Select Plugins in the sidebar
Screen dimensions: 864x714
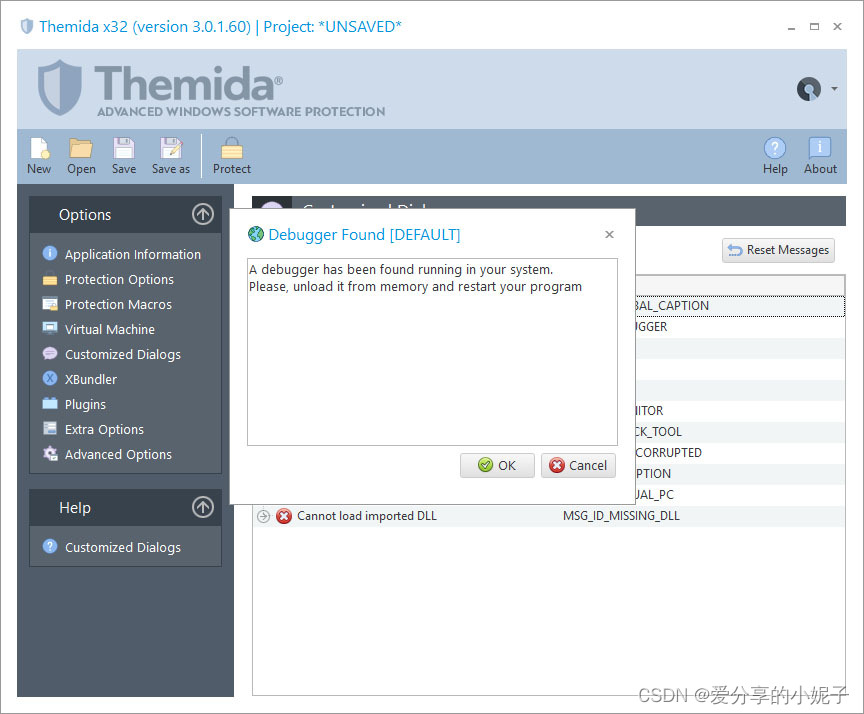click(x=85, y=404)
